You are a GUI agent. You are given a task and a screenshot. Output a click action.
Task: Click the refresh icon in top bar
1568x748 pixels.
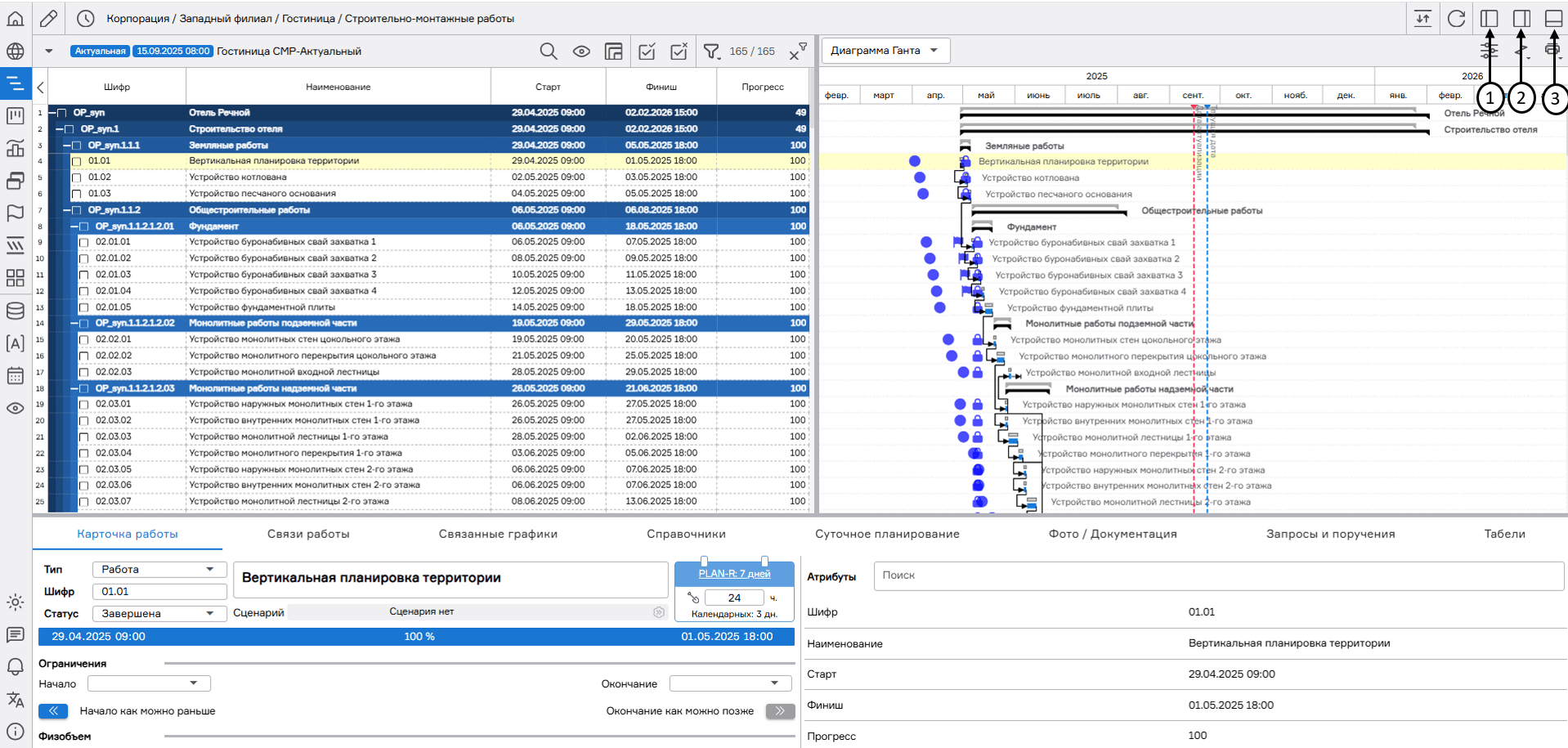(x=1456, y=19)
